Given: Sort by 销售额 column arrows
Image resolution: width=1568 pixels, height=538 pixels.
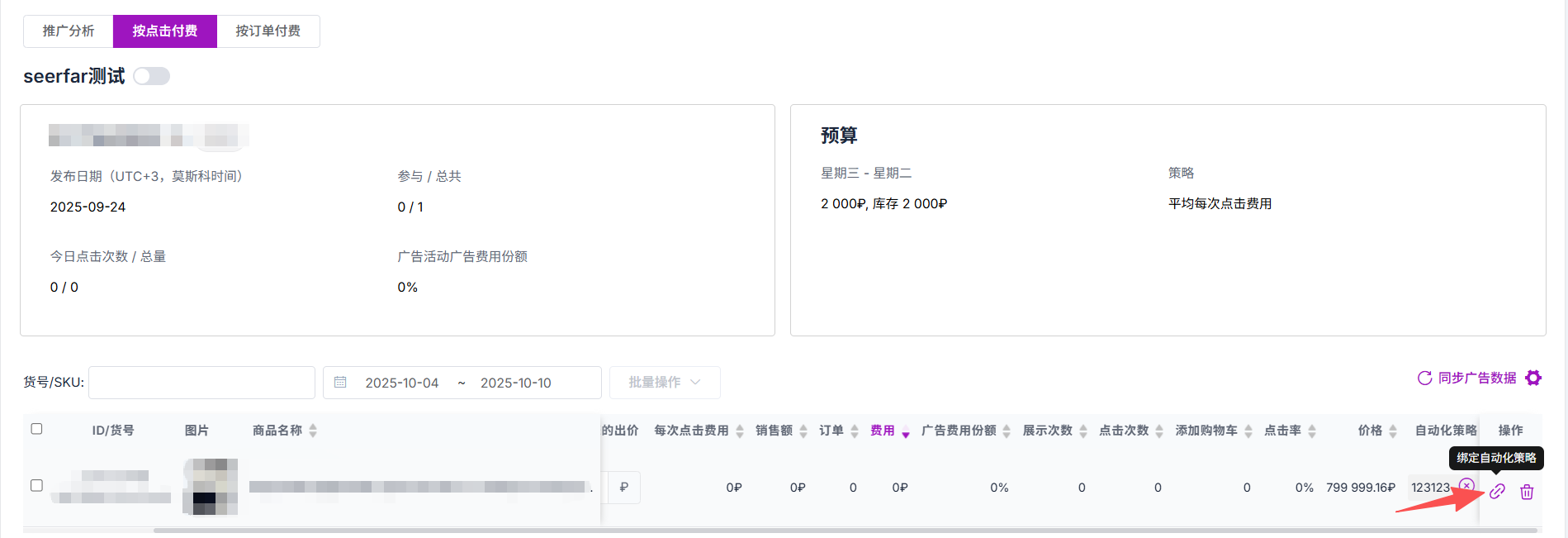Looking at the screenshot, I should [803, 431].
